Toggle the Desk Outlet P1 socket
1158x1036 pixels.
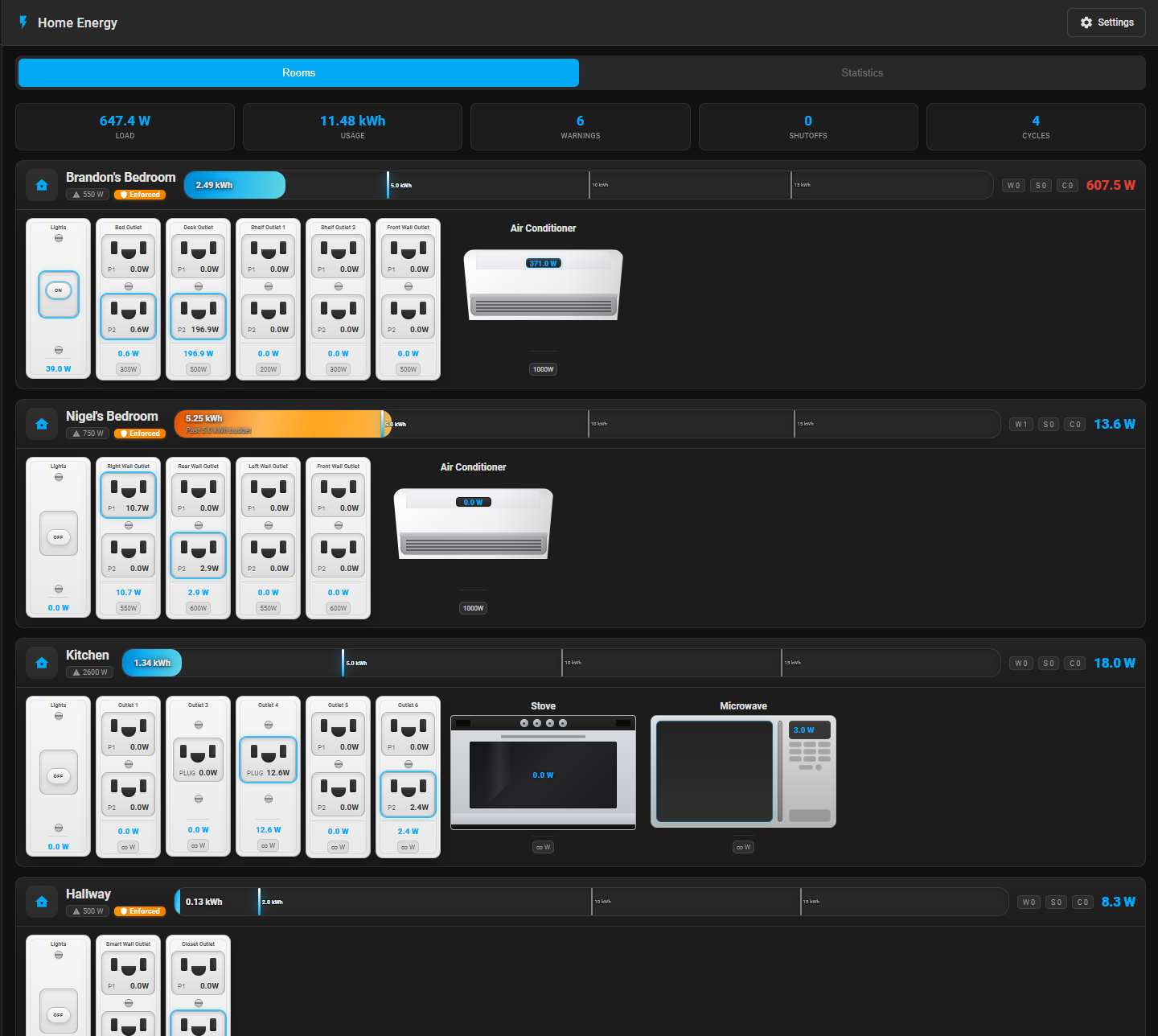(x=199, y=256)
